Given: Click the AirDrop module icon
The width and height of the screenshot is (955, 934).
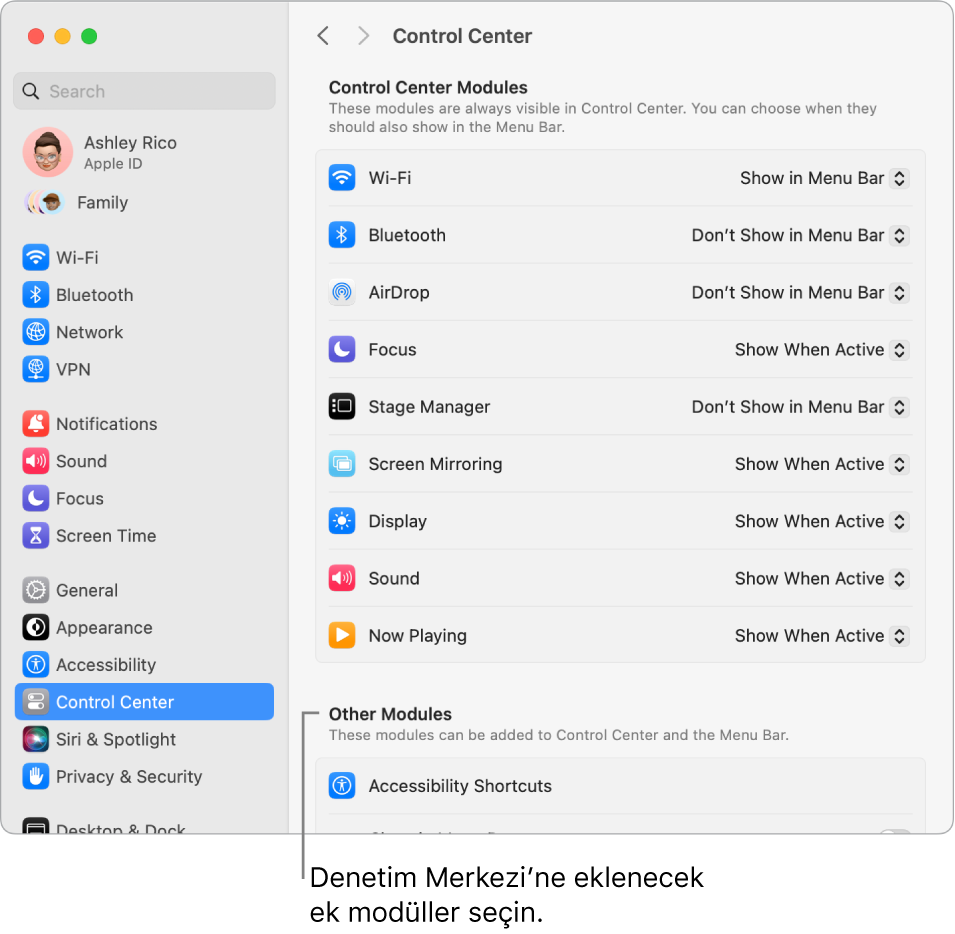Looking at the screenshot, I should pos(342,292).
